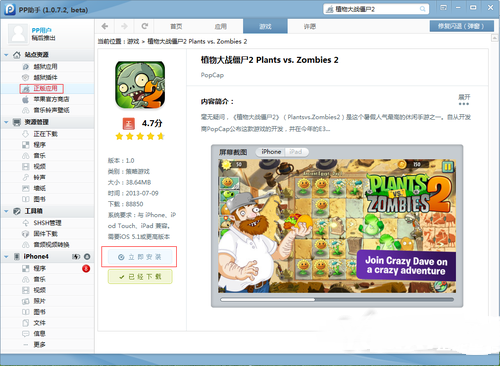Click the refresh page icon
Image resolution: width=500 pixels, height=366 pixels.
click(x=144, y=26)
